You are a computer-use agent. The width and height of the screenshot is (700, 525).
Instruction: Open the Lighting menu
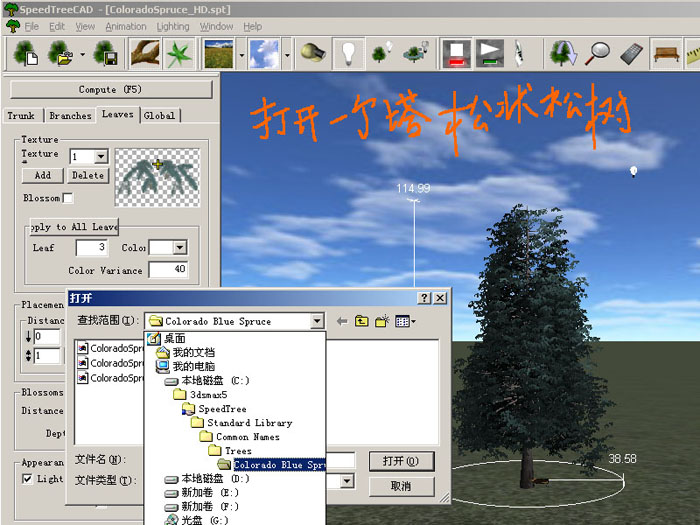tap(173, 26)
